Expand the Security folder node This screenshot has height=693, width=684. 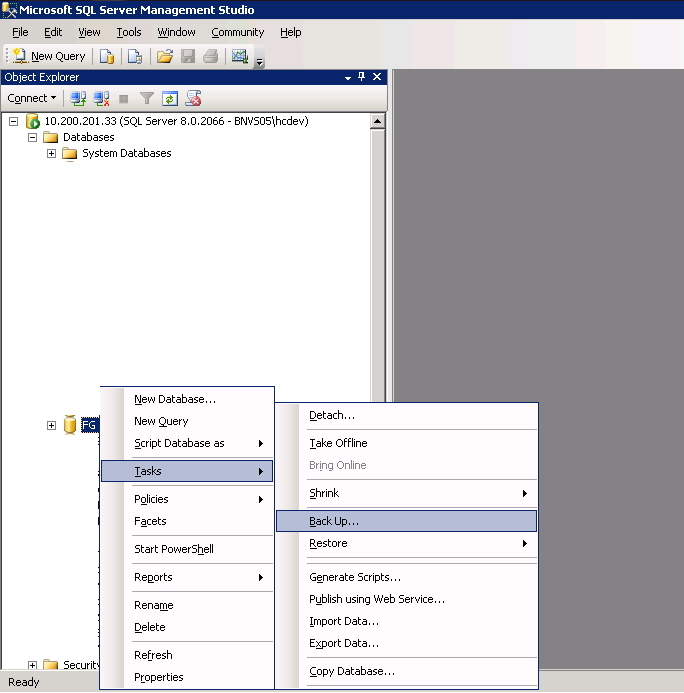(32, 665)
